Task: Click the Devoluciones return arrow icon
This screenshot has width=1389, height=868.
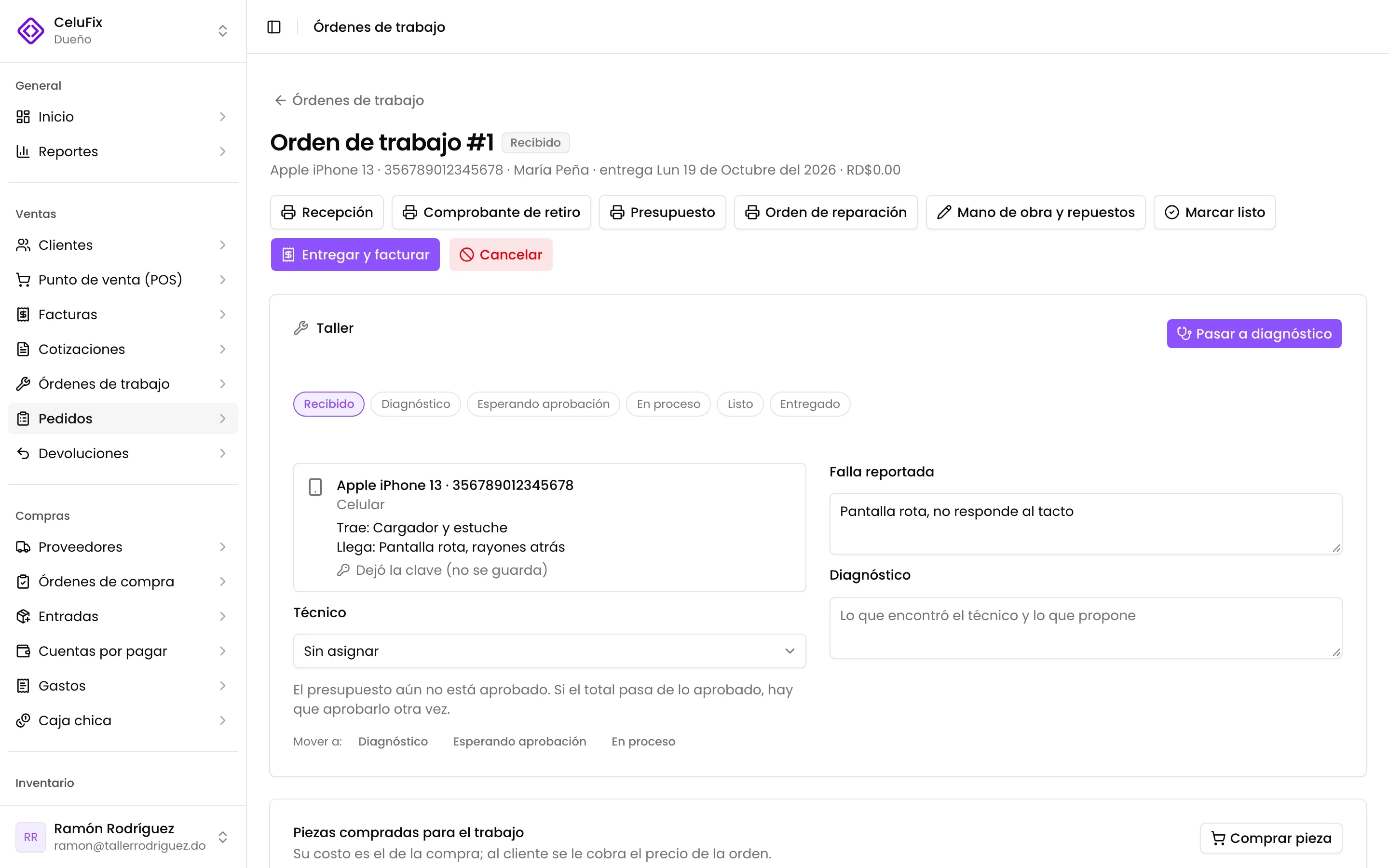Action: [23, 453]
